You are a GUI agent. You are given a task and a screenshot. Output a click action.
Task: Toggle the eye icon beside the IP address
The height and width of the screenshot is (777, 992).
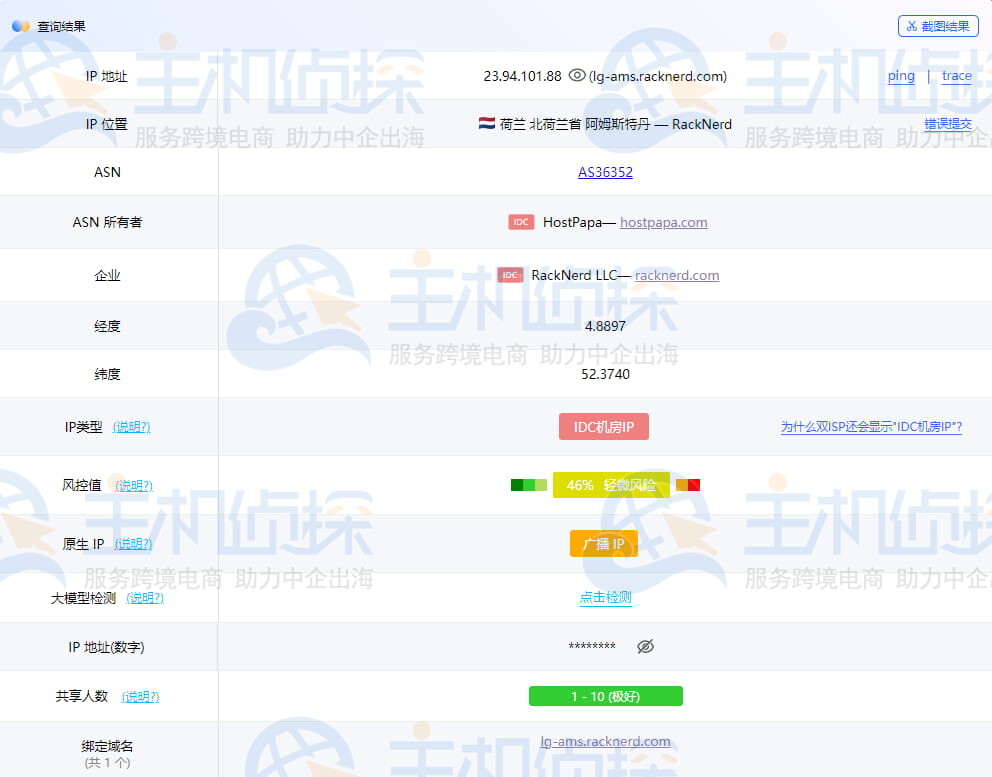[x=577, y=75]
